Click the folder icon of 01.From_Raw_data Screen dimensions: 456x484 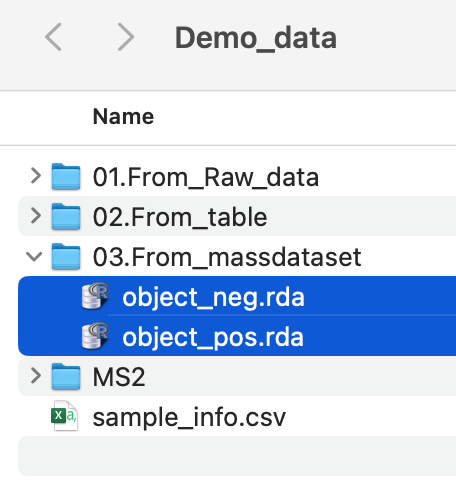pos(66,177)
